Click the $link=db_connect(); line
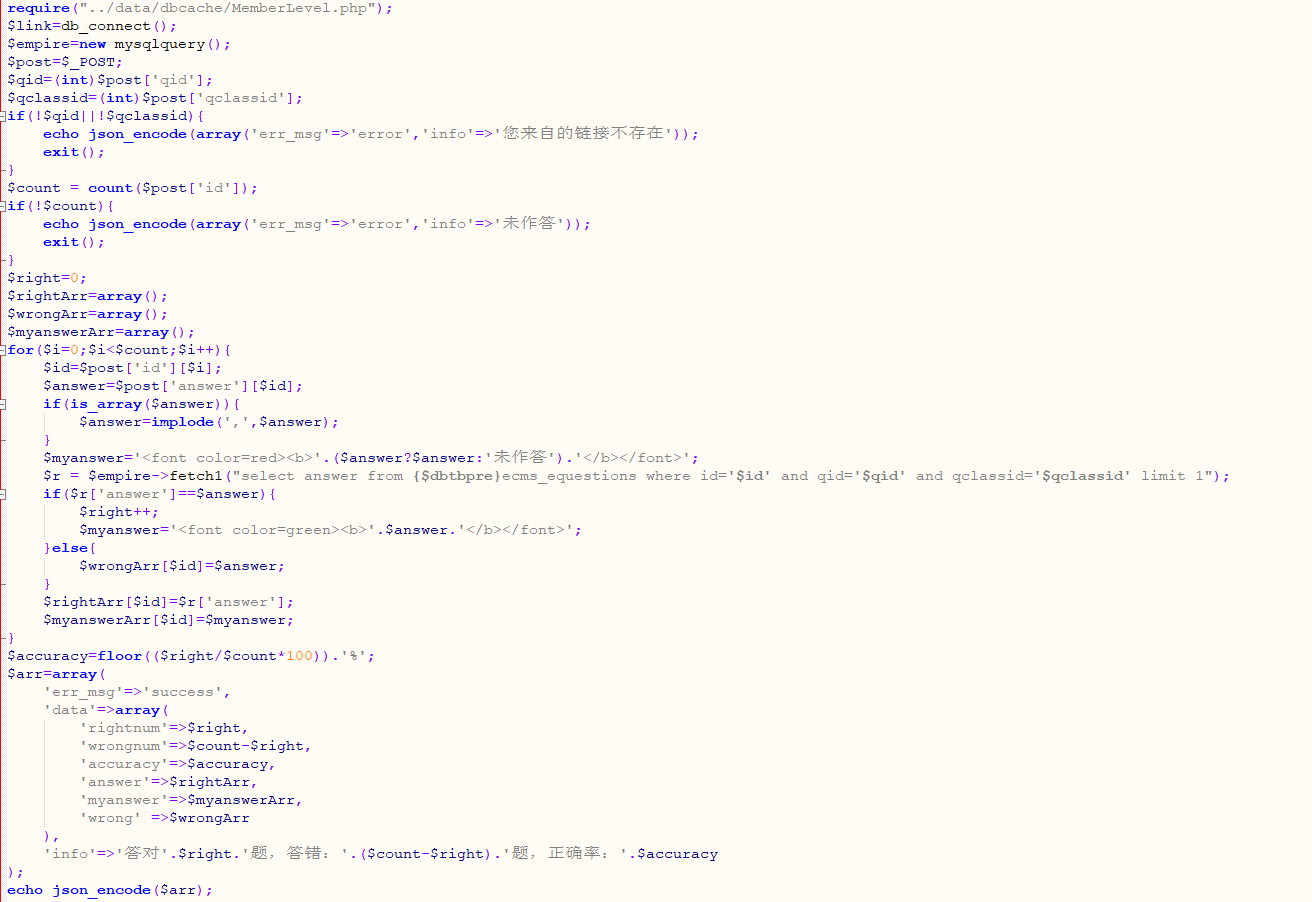Screen dimensions: 1312x902 point(92,26)
